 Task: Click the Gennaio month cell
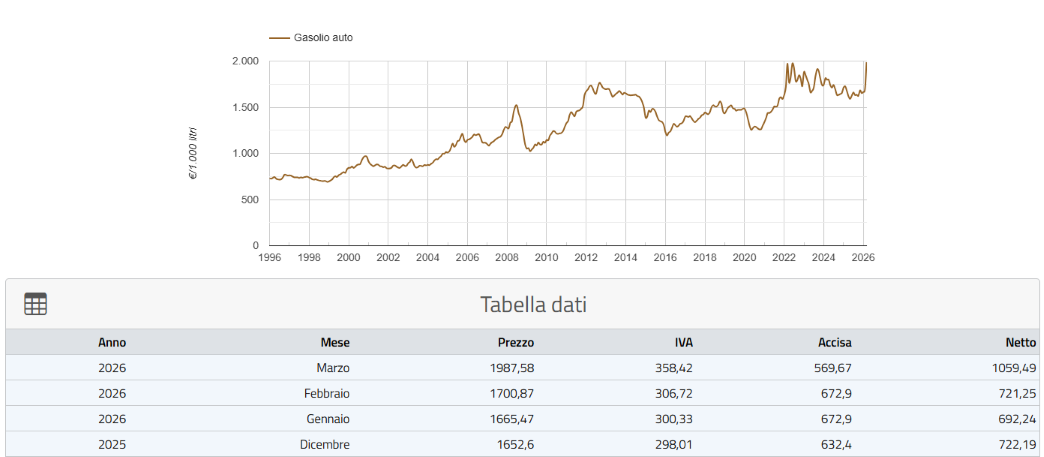[x=328, y=419]
